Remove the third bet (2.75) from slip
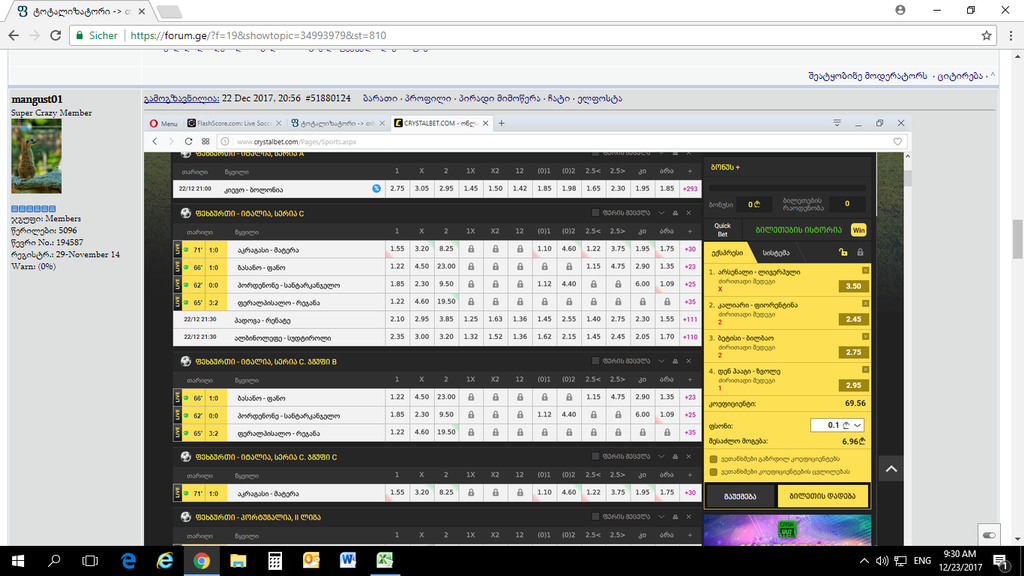This screenshot has height=576, width=1024. [x=865, y=337]
